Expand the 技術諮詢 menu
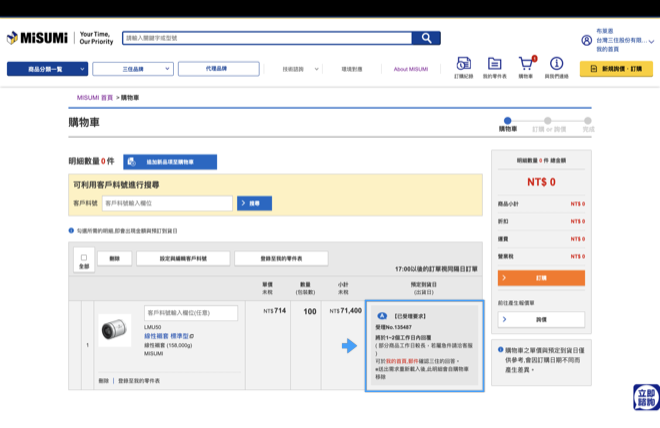The height and width of the screenshot is (428, 660). tap(300, 69)
